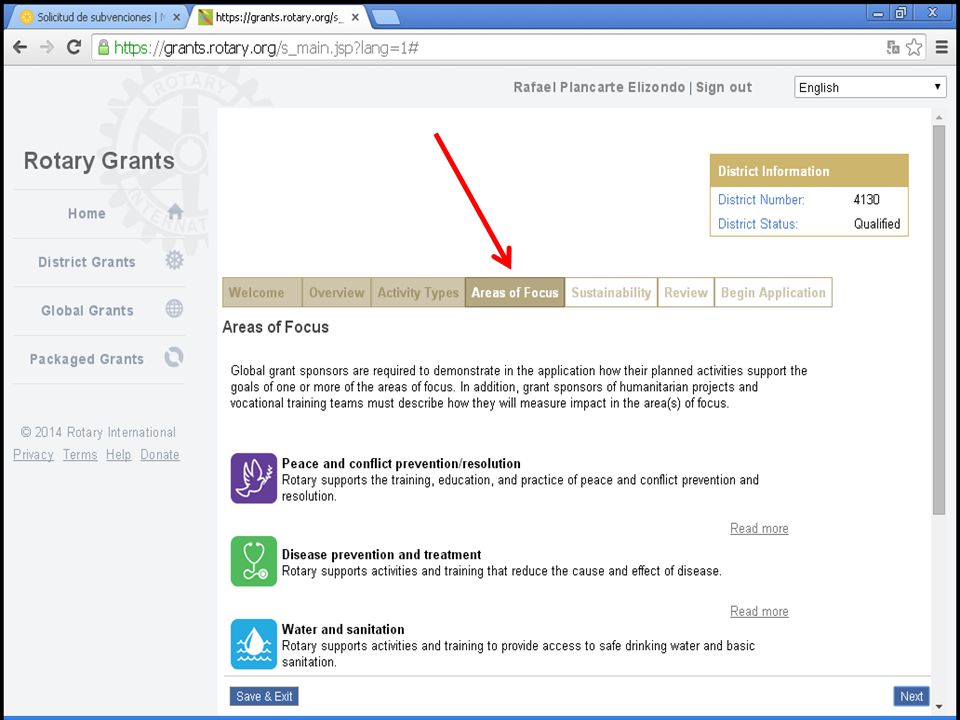Switch to the Activity Types tab

[x=418, y=292]
